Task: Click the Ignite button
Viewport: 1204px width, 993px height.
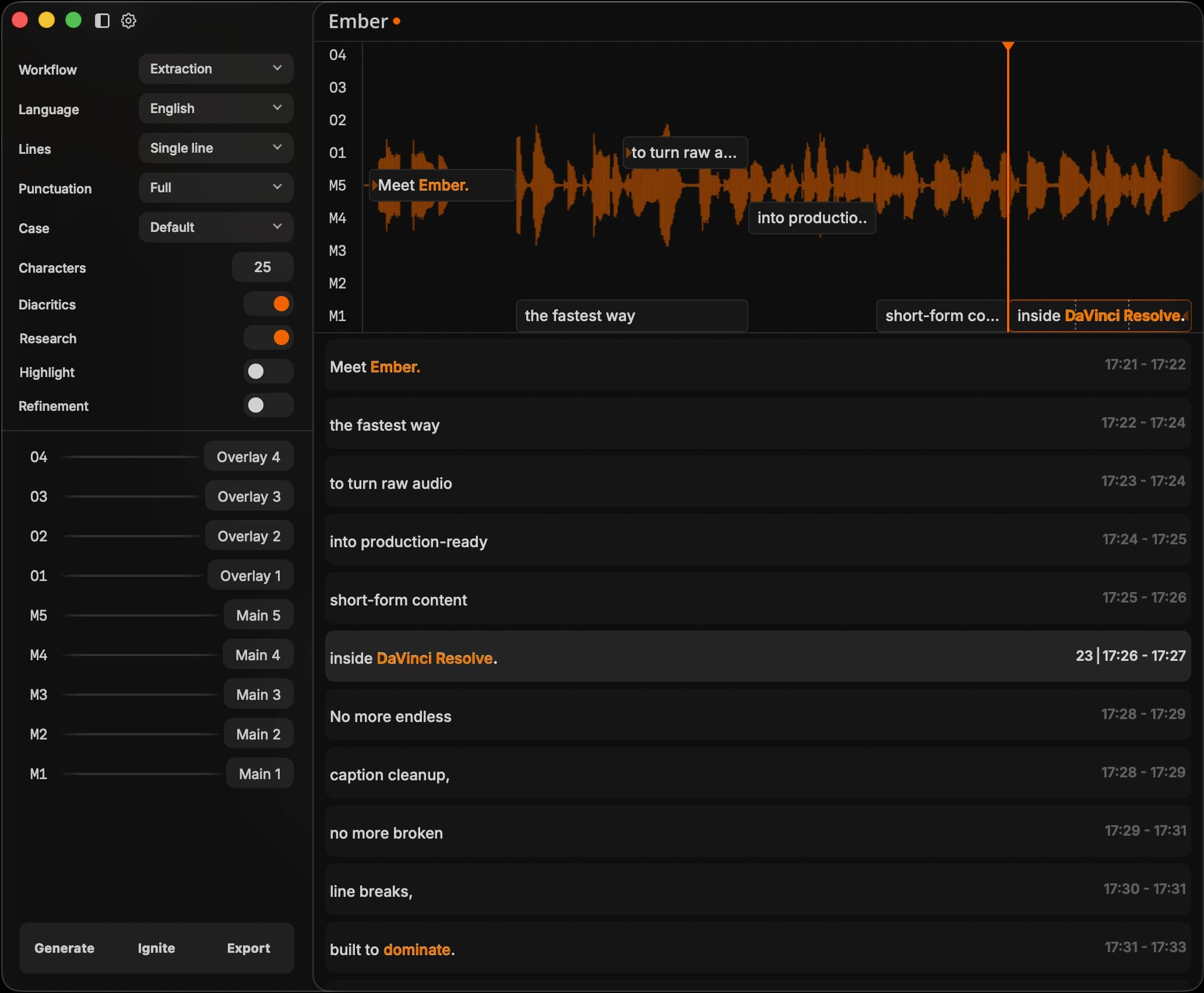Action: point(156,948)
